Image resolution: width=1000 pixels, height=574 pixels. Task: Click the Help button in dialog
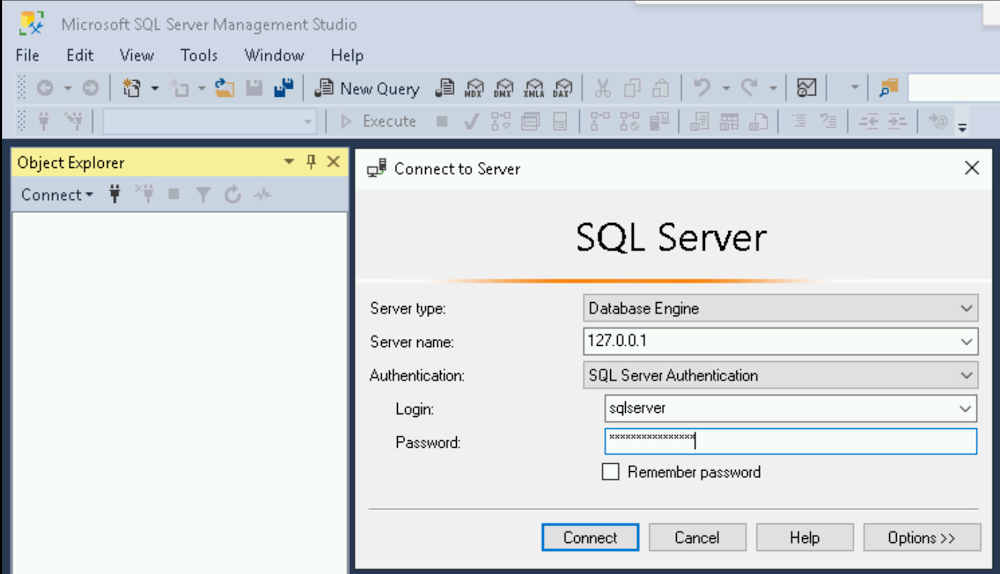pyautogui.click(x=804, y=538)
